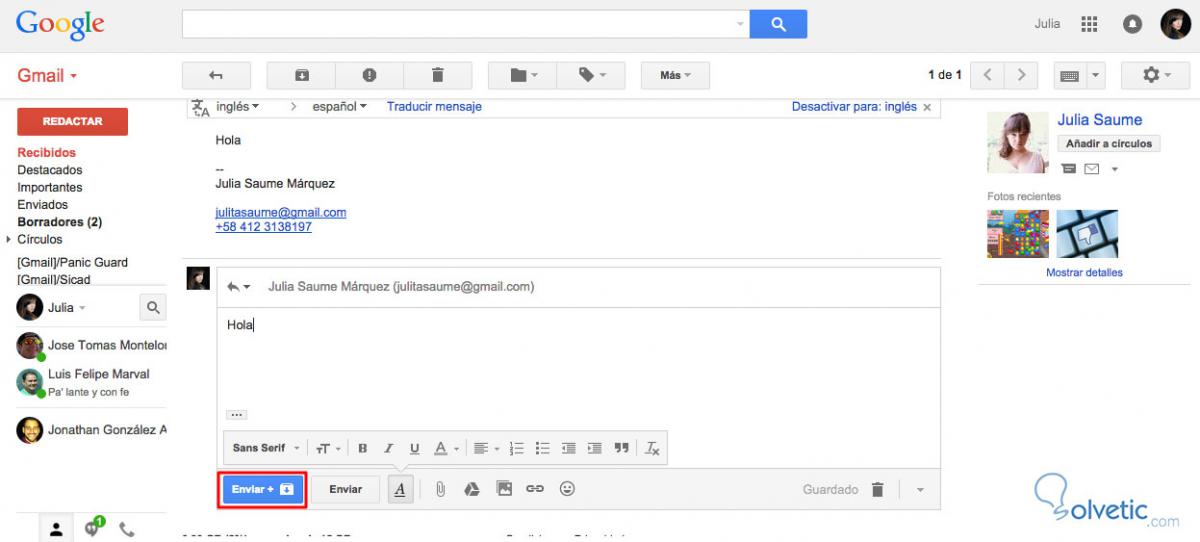Open Destacados folder
1200x542 pixels.
[50, 170]
